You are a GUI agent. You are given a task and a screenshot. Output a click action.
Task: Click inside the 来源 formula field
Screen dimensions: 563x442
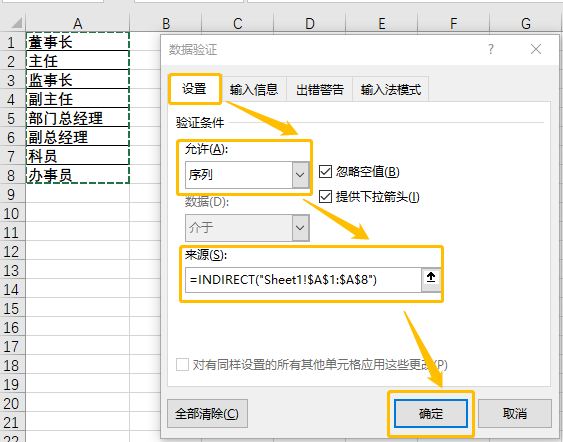(303, 279)
